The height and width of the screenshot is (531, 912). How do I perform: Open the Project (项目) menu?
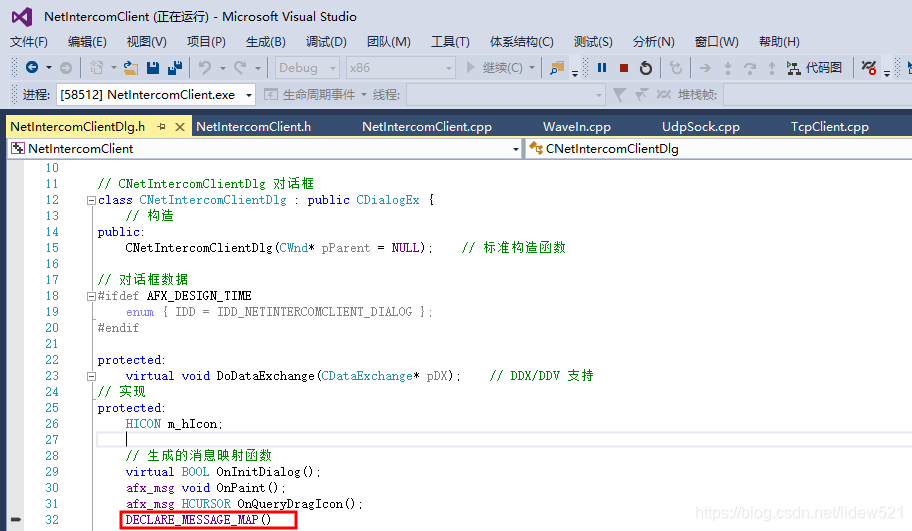[x=206, y=42]
